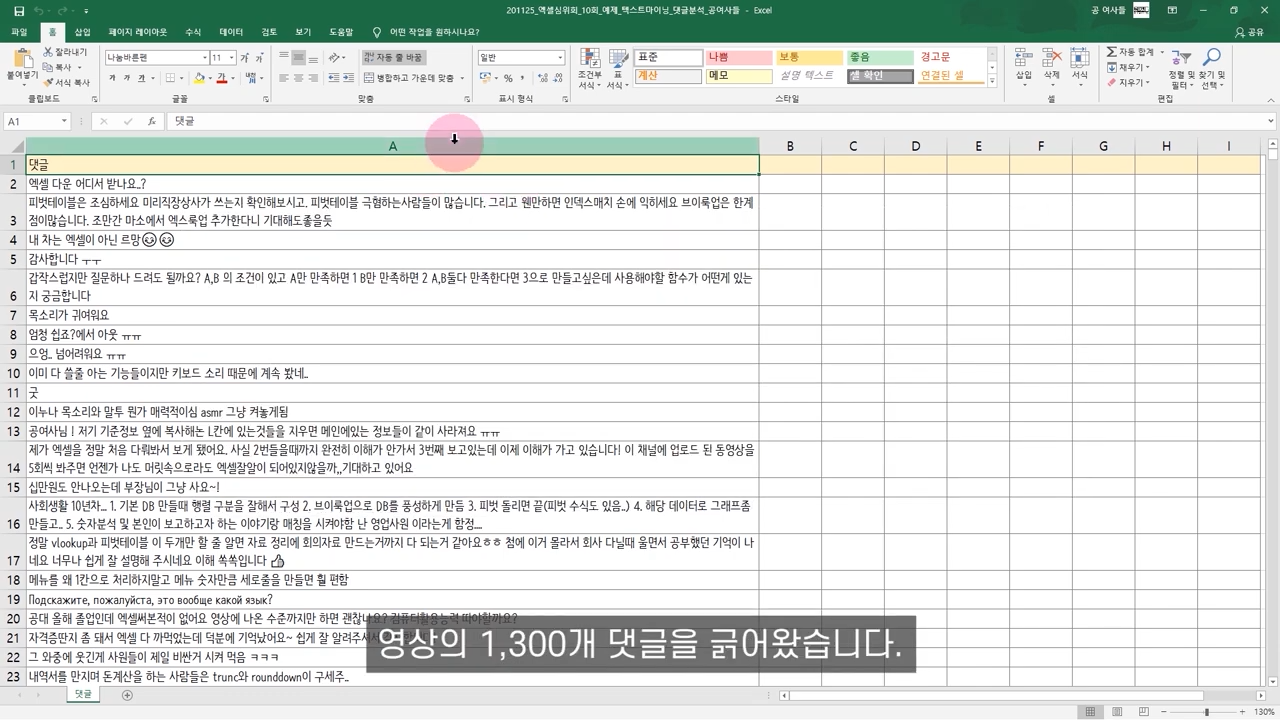The height and width of the screenshot is (720, 1280).
Task: Click the increase indent icon
Action: point(347,78)
